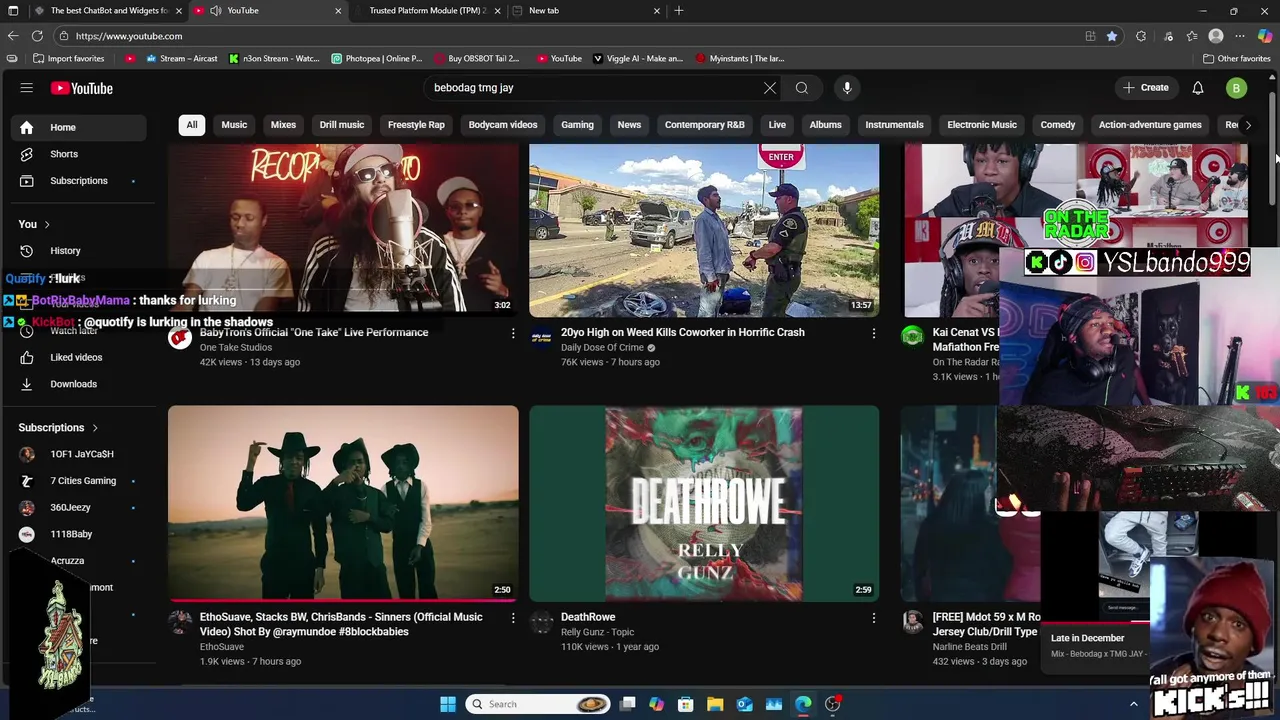Select the Music filter chip
The height and width of the screenshot is (720, 1280).
pos(234,125)
